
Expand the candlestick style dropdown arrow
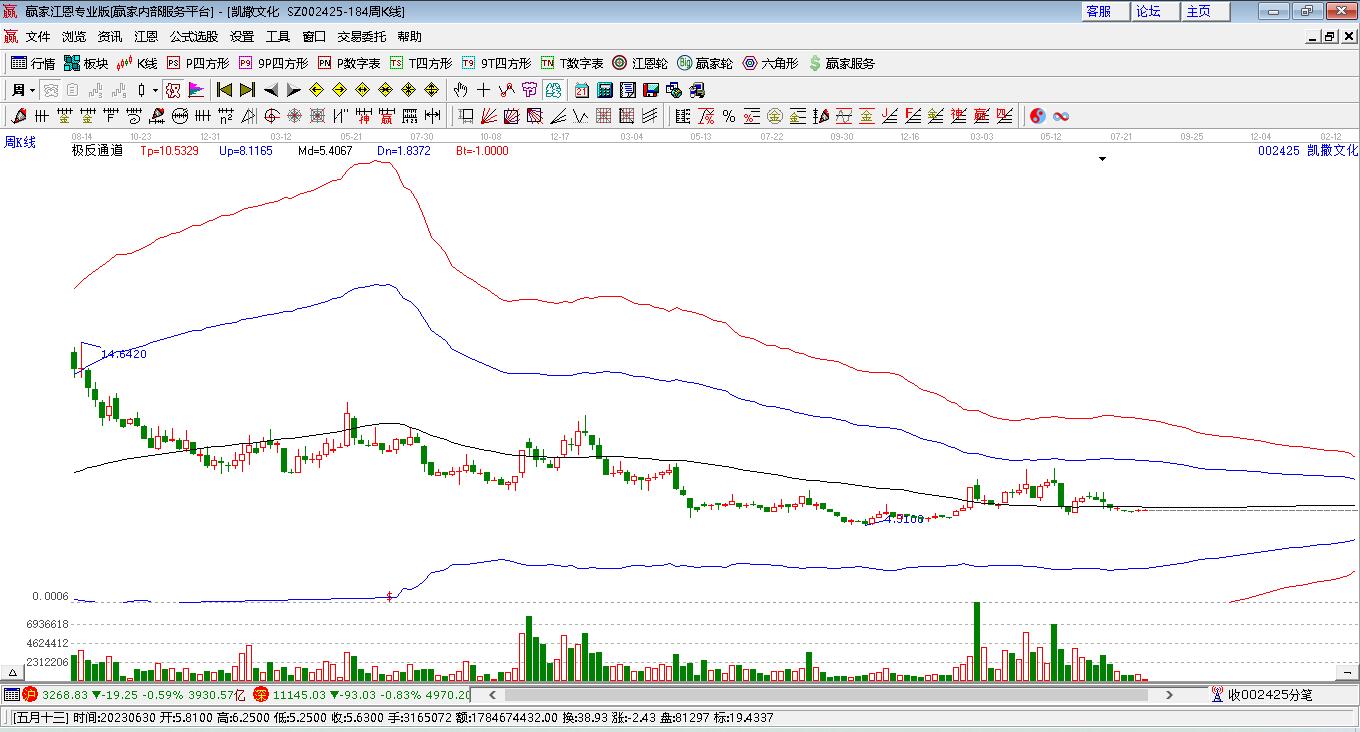point(155,90)
